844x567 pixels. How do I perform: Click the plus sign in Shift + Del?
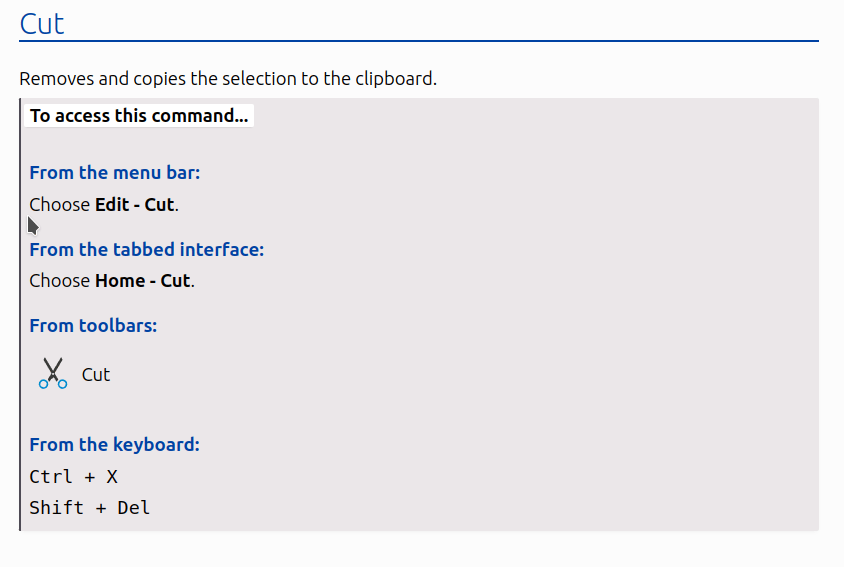tap(101, 508)
